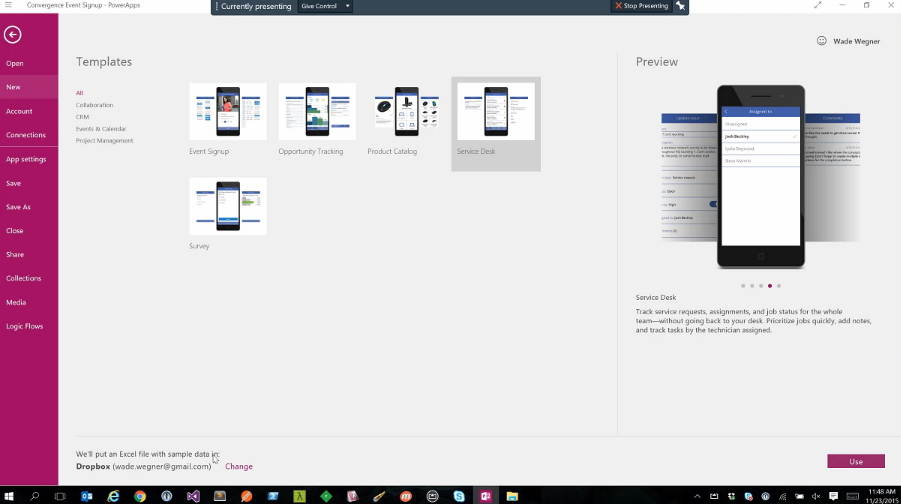Click the taskbar search icon
The image size is (901, 504).
(34, 496)
